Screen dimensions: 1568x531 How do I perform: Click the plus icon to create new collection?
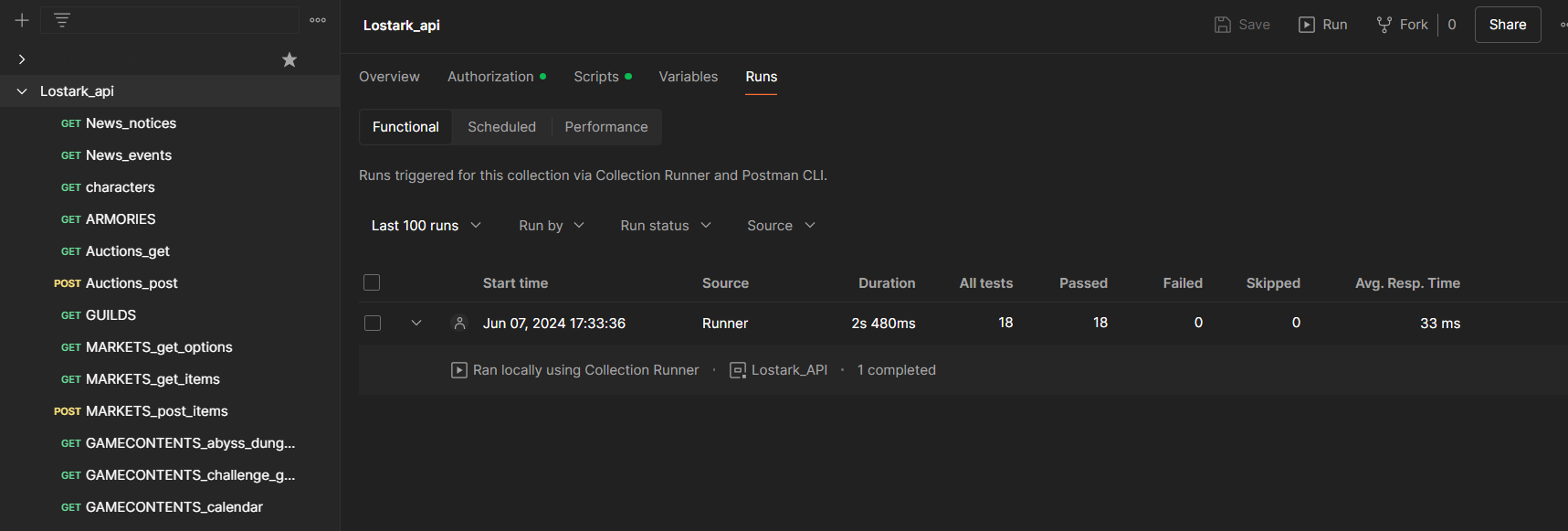tap(22, 20)
